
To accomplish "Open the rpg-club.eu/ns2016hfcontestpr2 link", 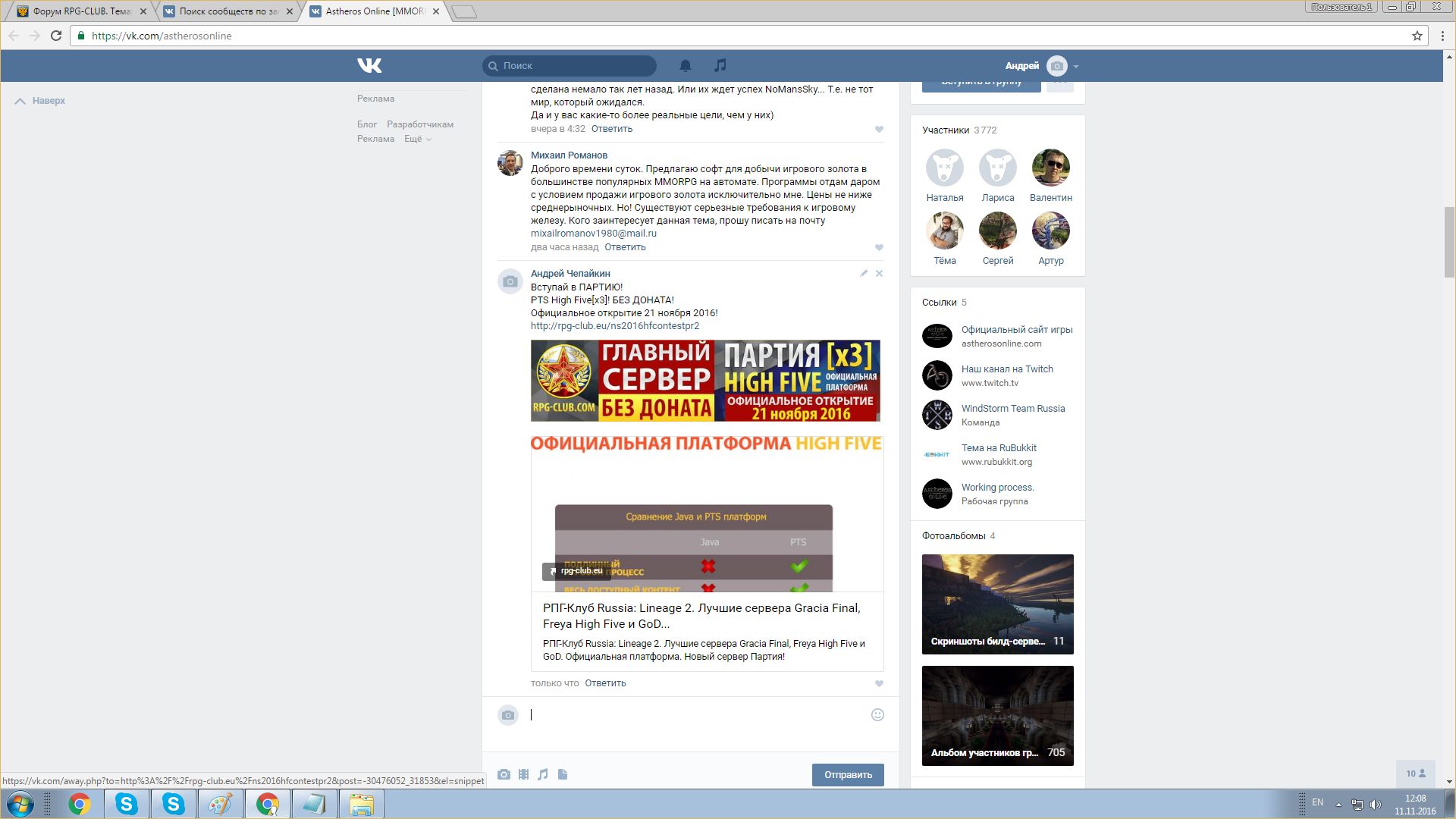I will [x=615, y=326].
